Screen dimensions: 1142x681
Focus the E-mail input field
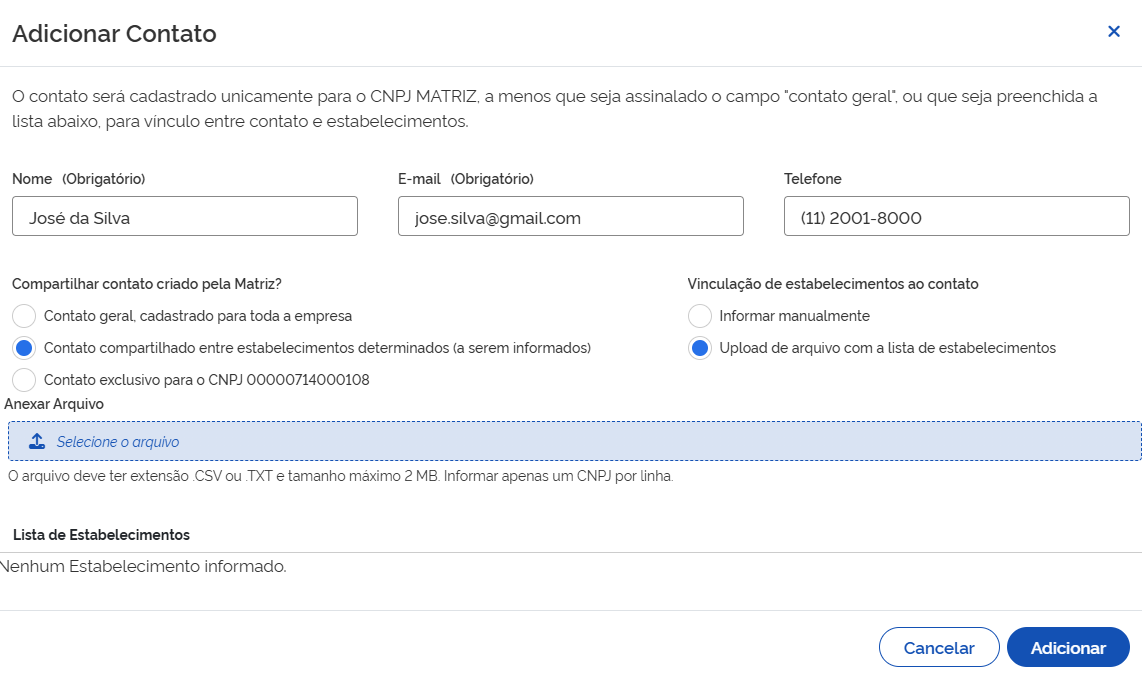(x=570, y=217)
